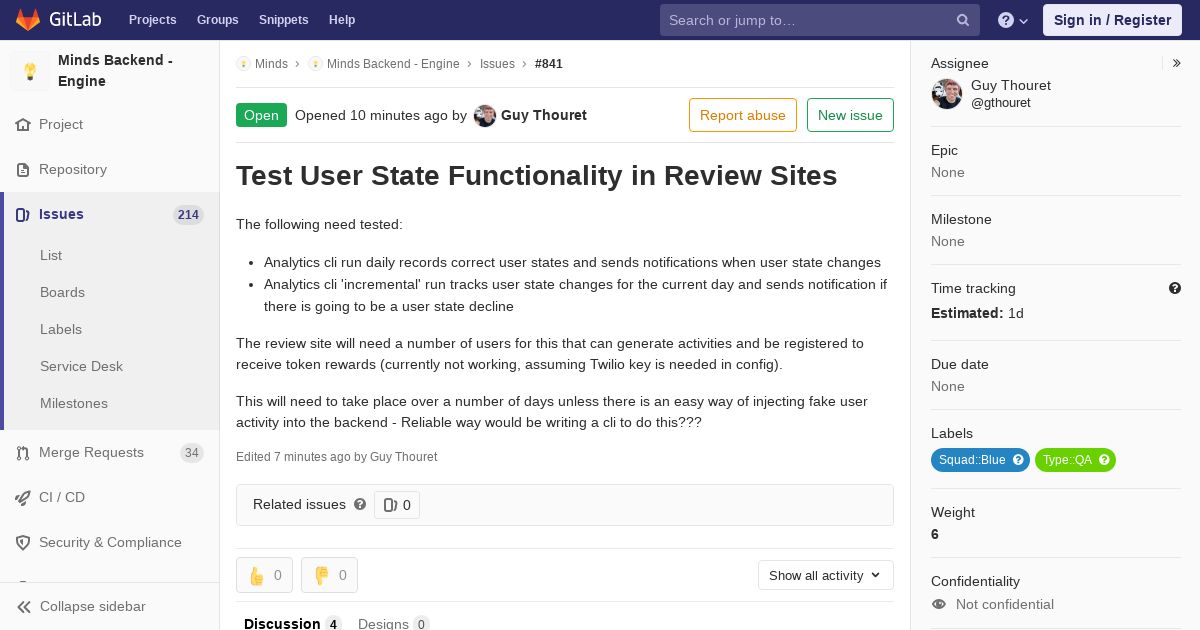Click the Open status badge
Image resolution: width=1200 pixels, height=630 pixels.
click(x=261, y=115)
